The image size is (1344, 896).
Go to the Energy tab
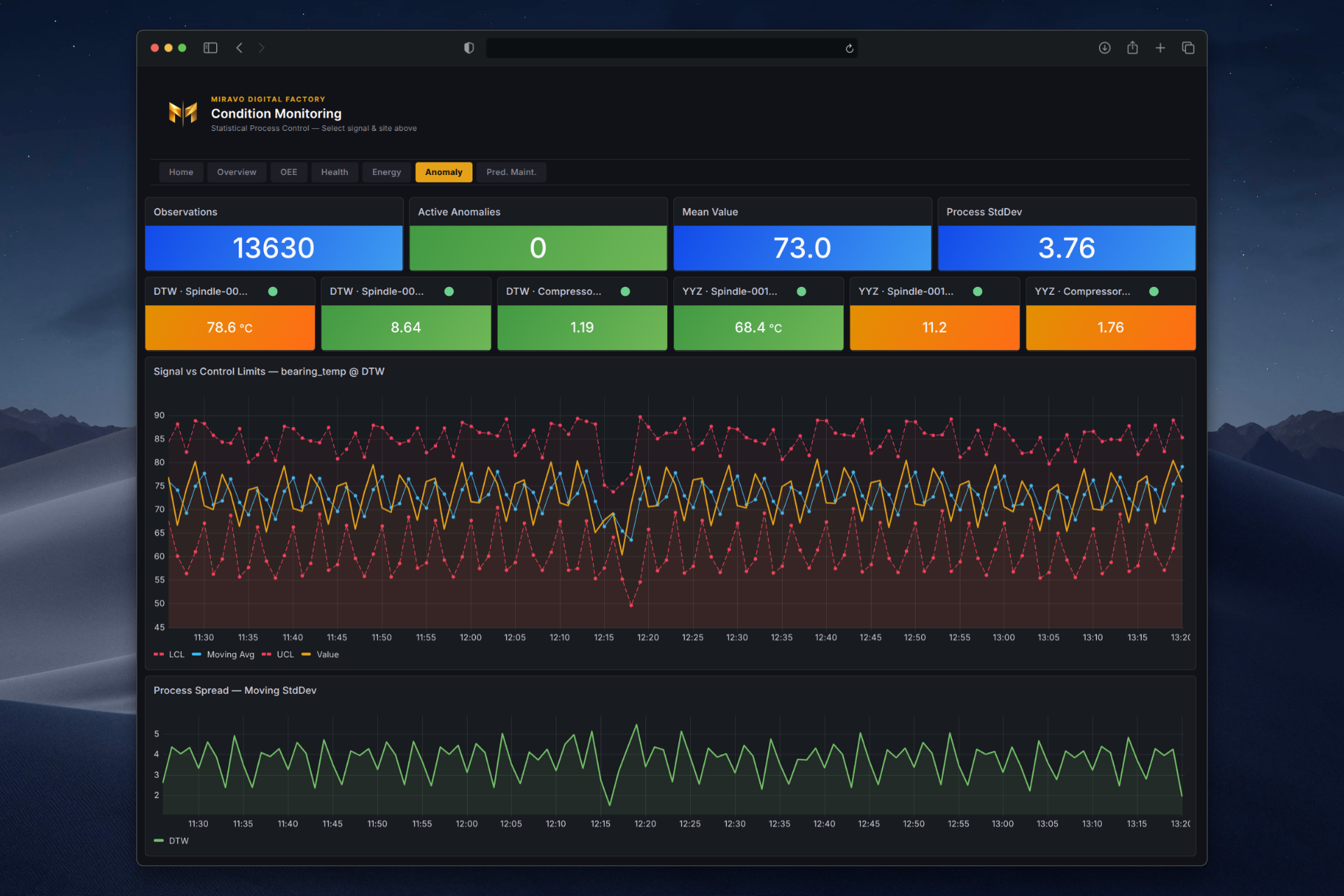click(x=386, y=172)
